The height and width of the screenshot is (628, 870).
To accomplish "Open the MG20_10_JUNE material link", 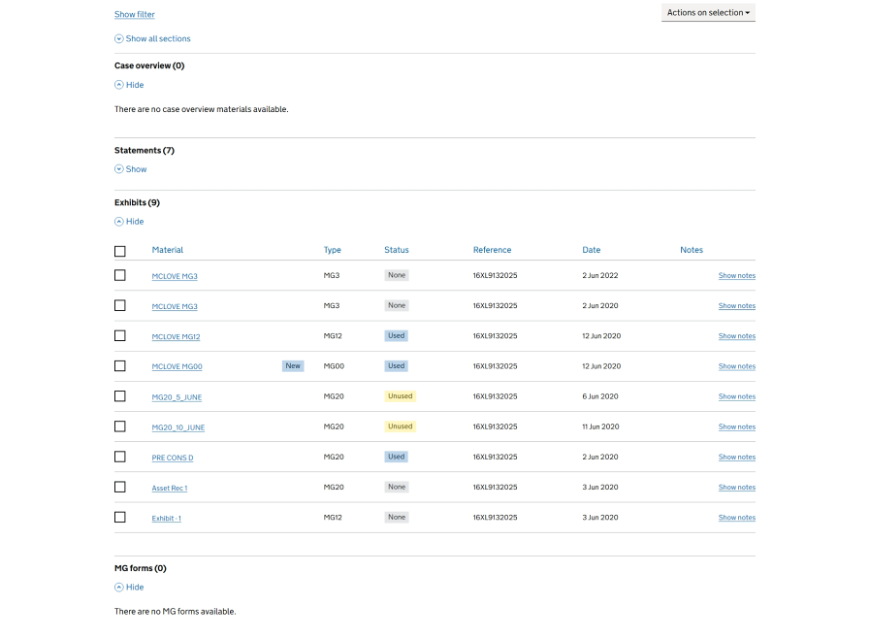I will (178, 427).
